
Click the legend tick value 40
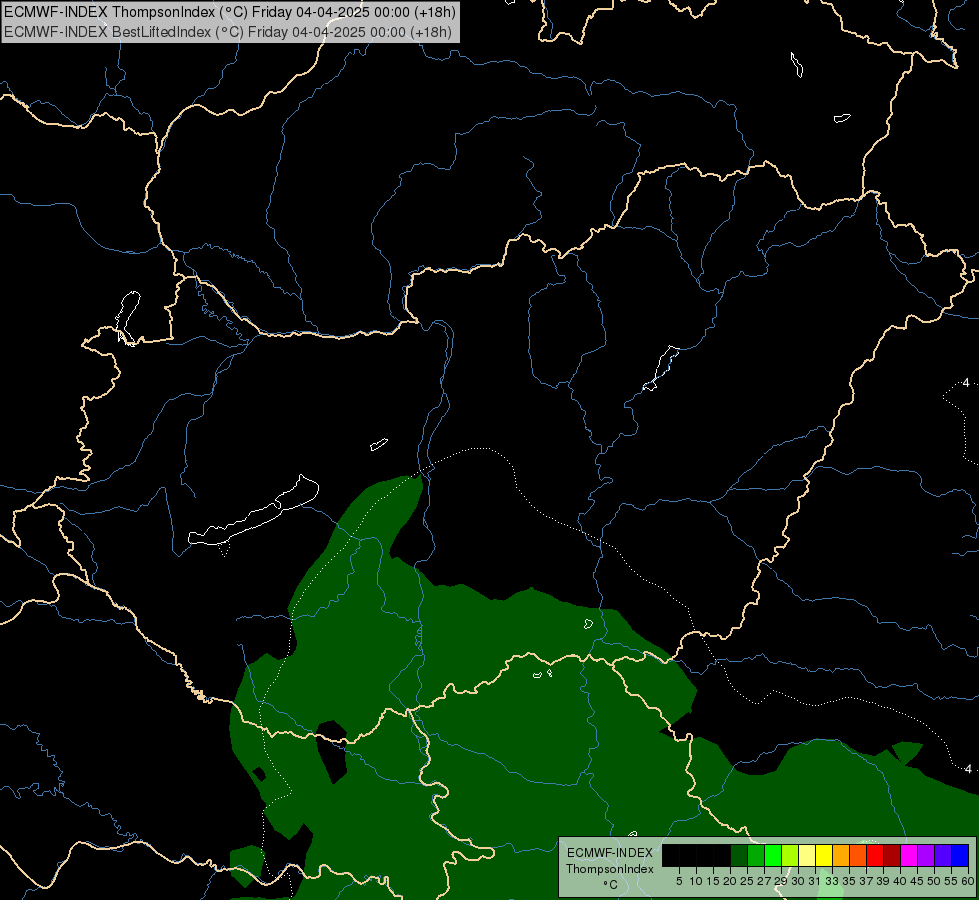(x=900, y=881)
